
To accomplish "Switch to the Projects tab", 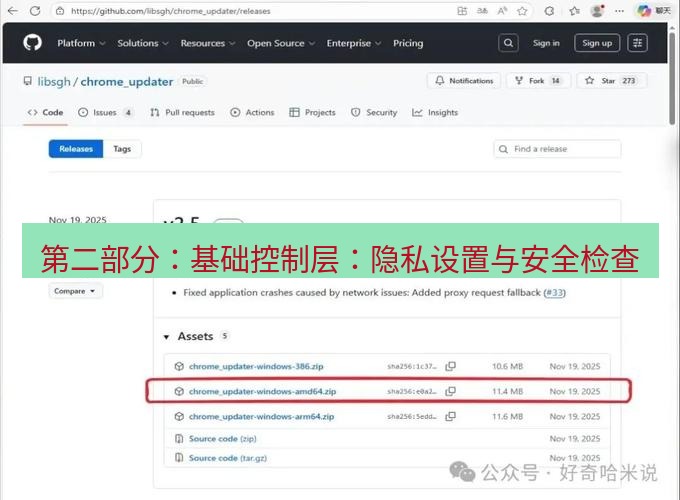I will tap(312, 113).
